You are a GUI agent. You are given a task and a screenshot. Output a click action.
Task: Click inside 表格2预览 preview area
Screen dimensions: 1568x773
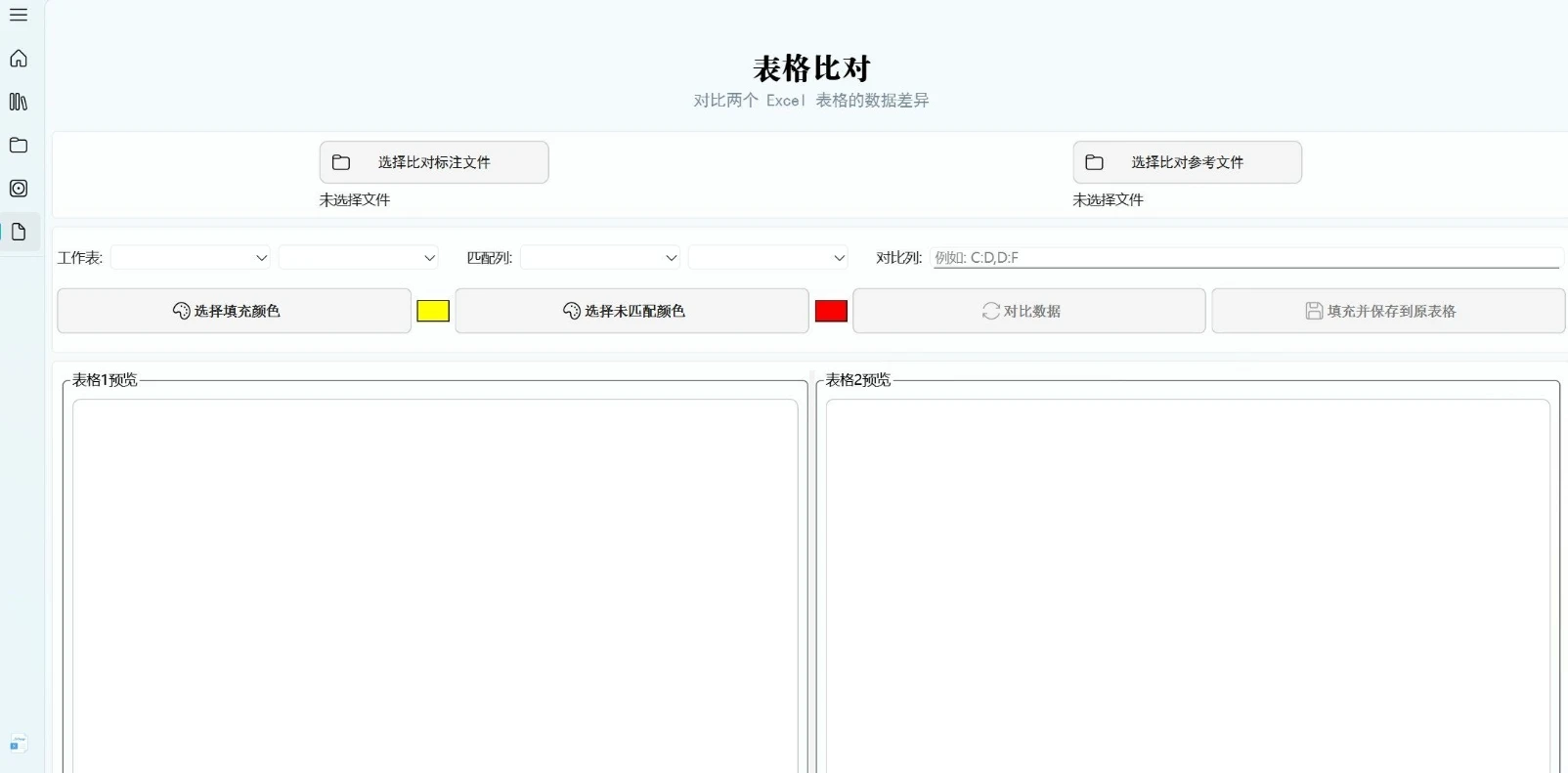click(1188, 586)
